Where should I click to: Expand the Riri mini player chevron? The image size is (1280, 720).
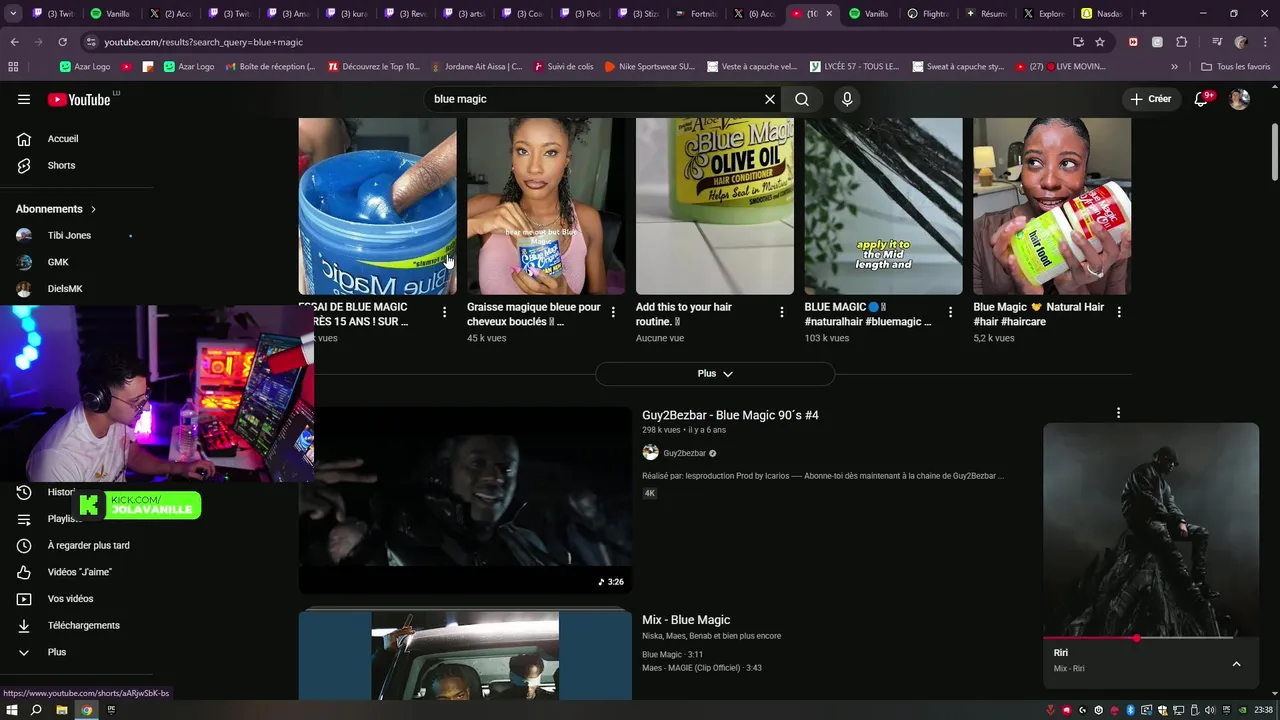(1236, 664)
